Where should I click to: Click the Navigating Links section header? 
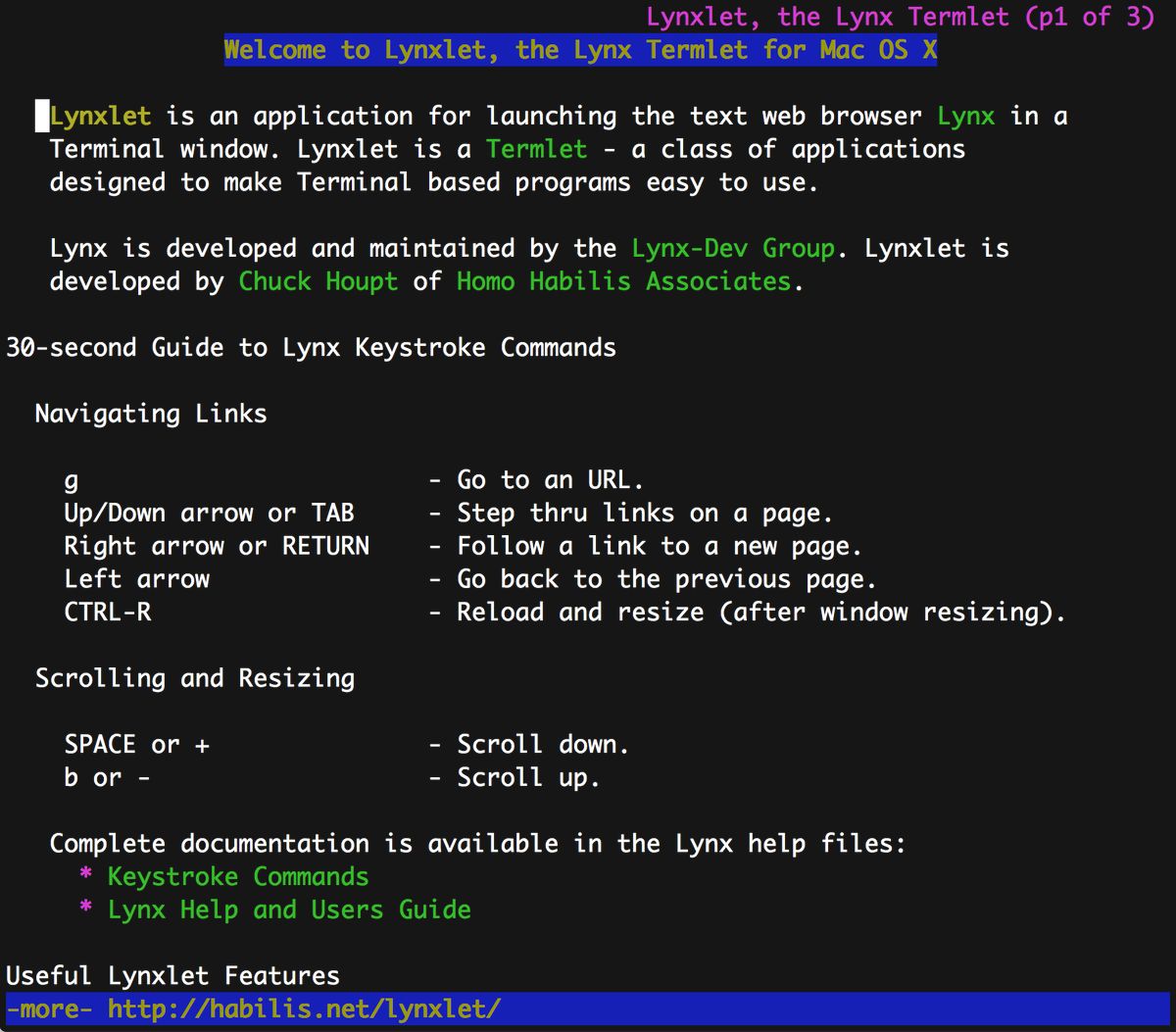[150, 414]
